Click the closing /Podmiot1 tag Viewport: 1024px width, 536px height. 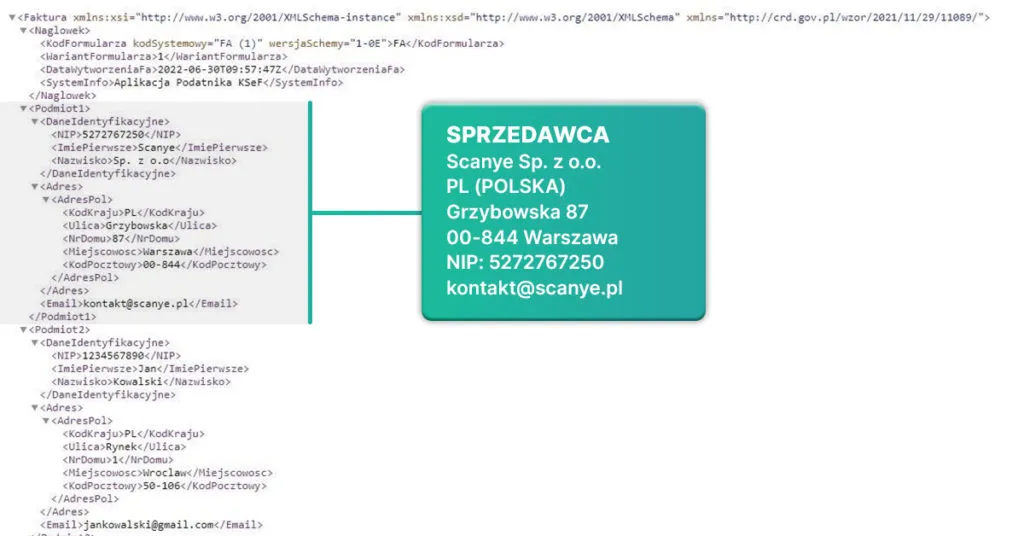(63, 317)
